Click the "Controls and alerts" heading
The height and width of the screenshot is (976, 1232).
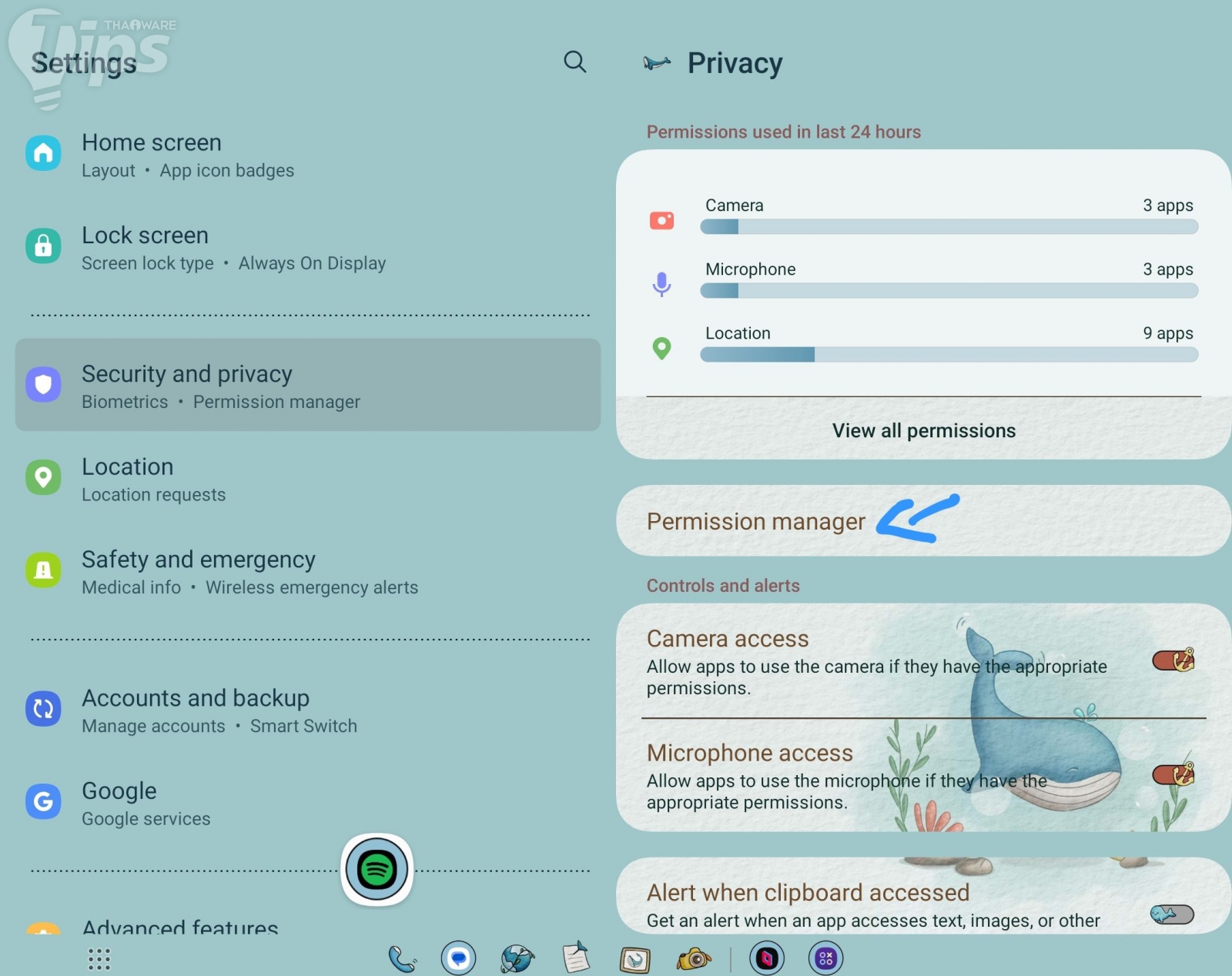pyautogui.click(x=723, y=585)
